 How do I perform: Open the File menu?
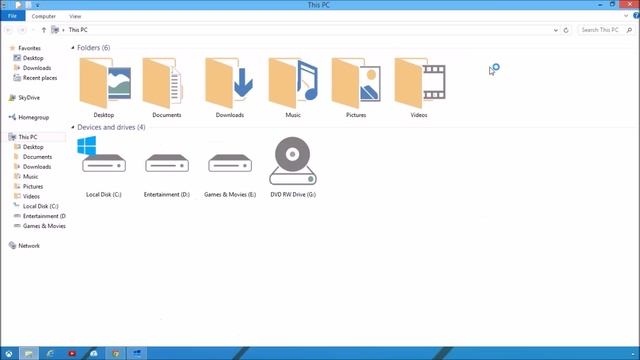click(x=12, y=16)
